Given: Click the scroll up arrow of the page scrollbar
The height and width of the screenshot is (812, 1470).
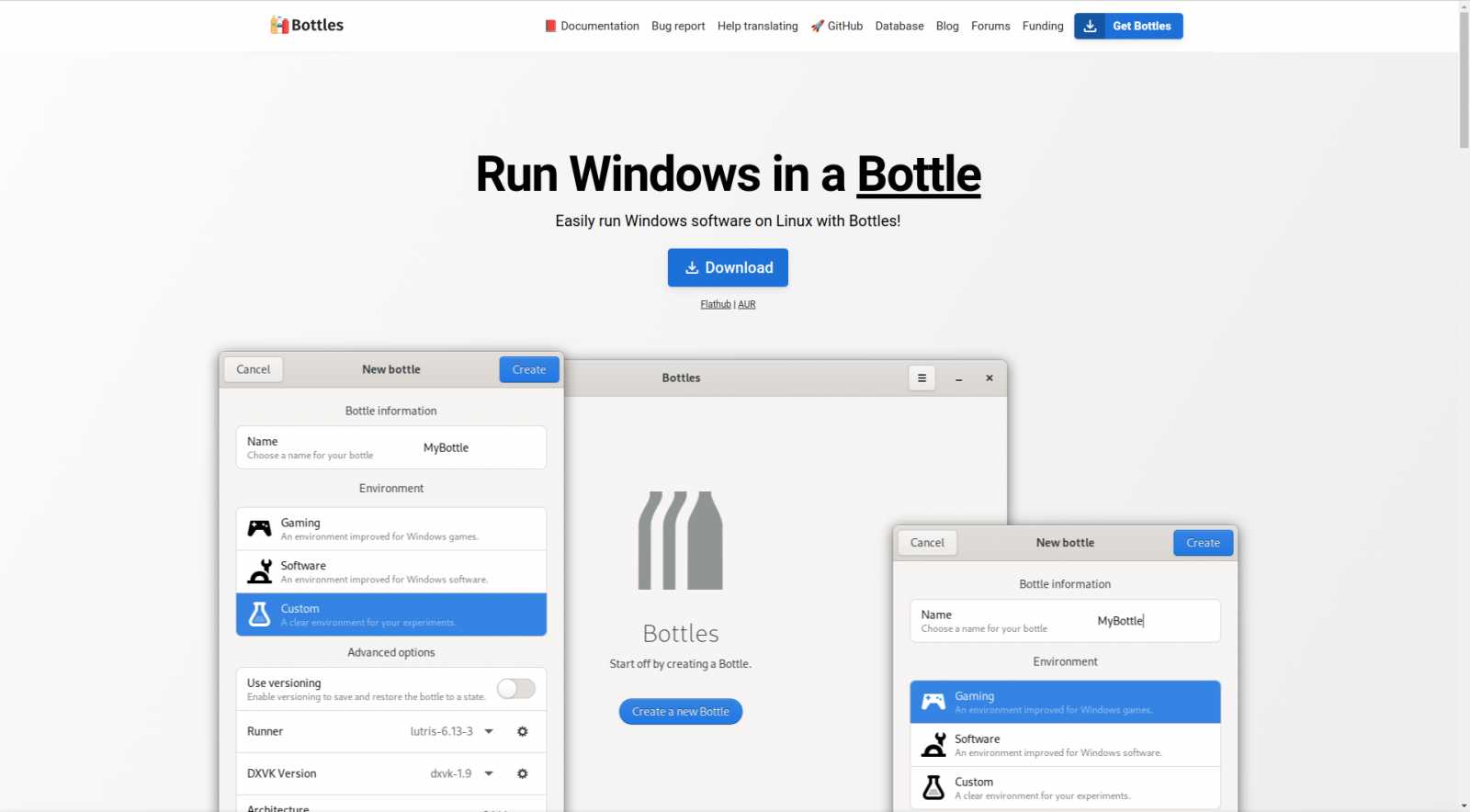Looking at the screenshot, I should pos(1464,6).
